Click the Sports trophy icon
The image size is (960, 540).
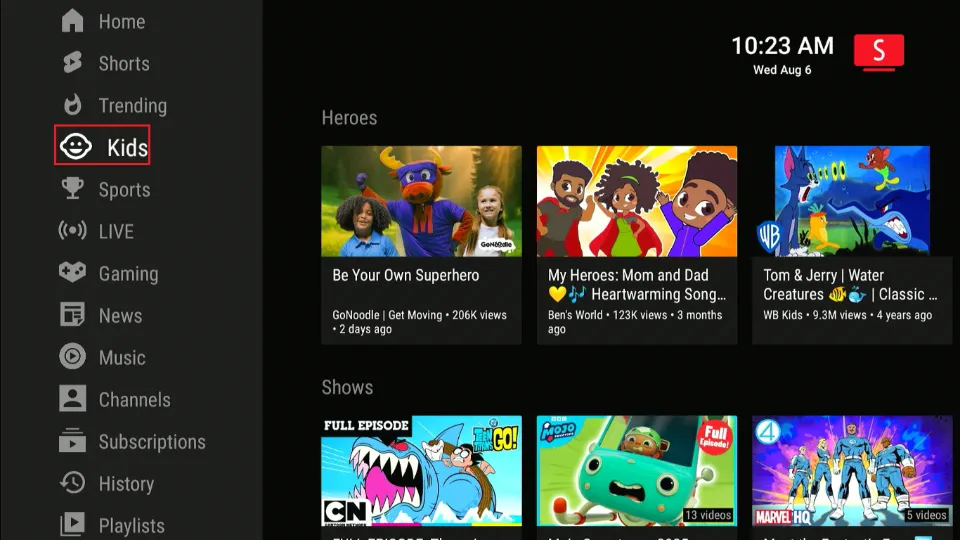click(x=72, y=189)
